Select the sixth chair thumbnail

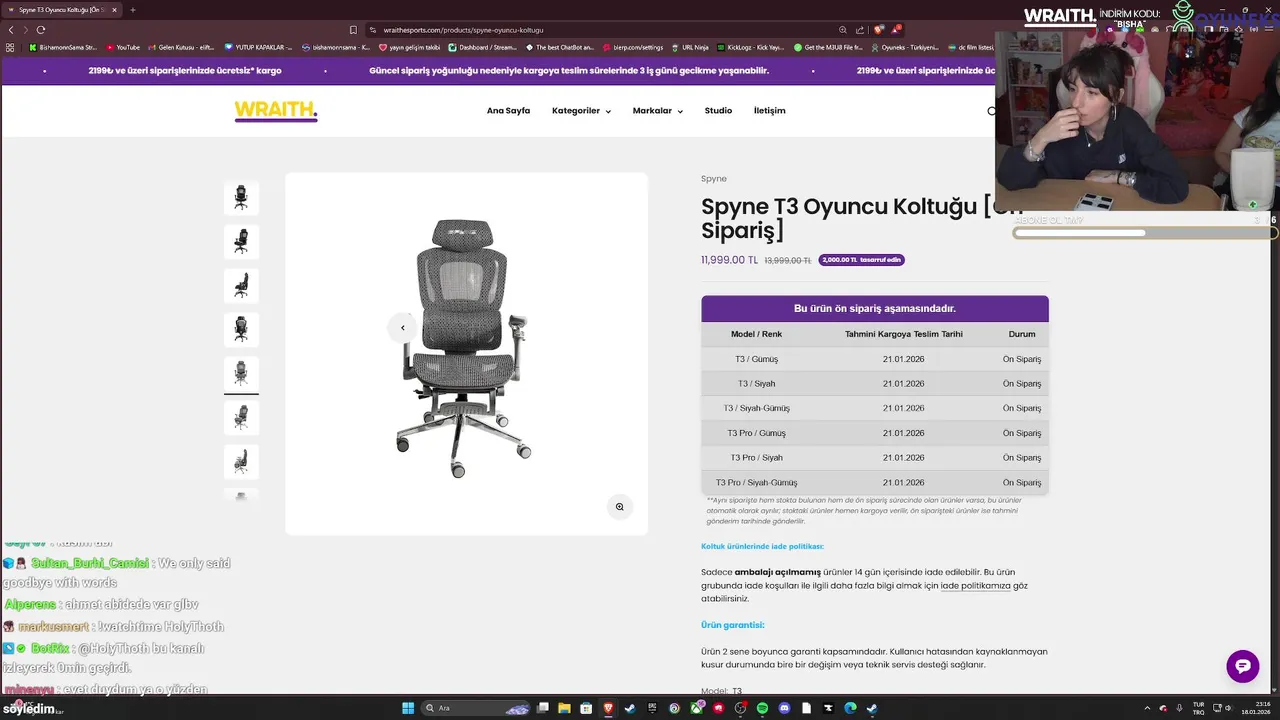[241, 418]
